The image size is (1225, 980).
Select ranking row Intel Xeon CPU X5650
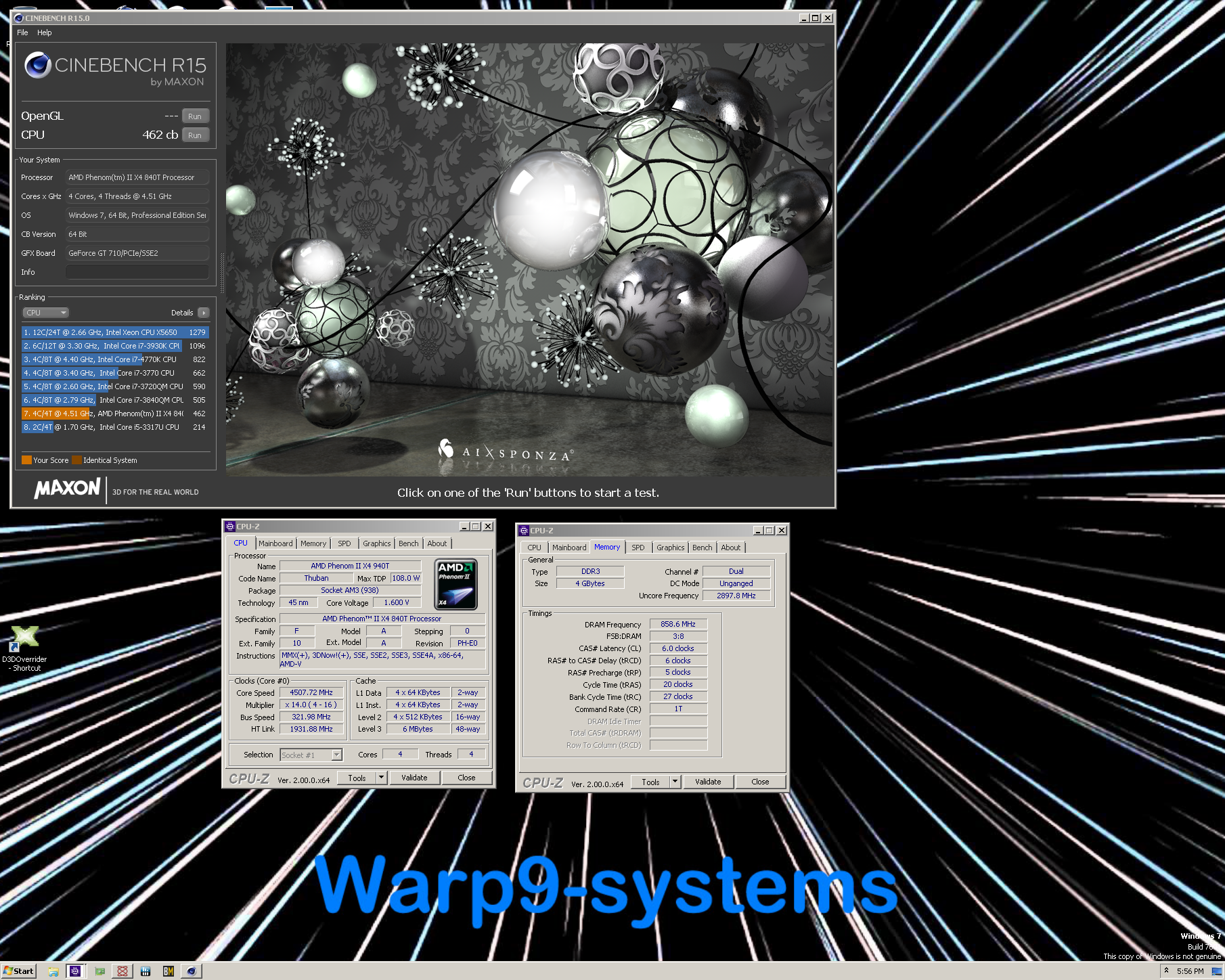[x=115, y=332]
